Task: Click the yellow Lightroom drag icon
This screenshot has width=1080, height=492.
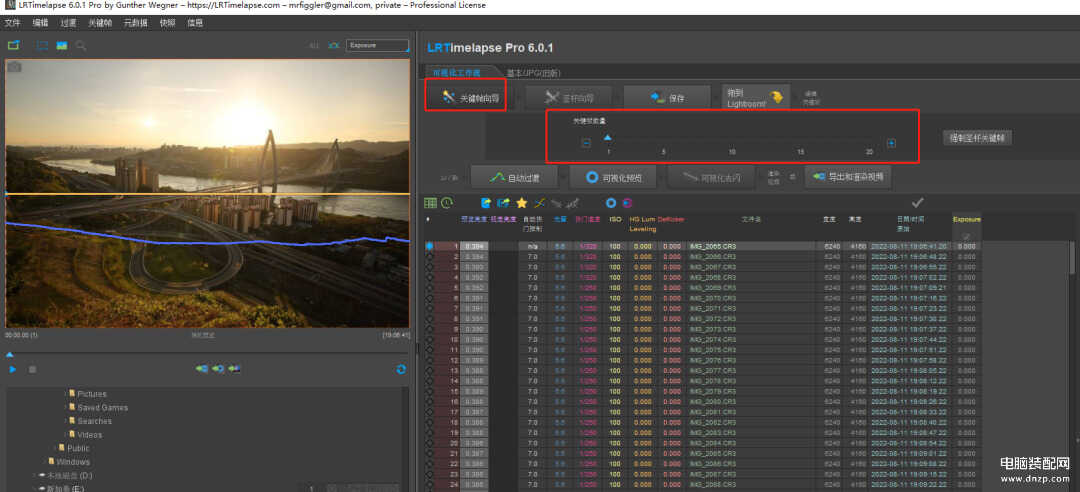Action: tap(776, 98)
